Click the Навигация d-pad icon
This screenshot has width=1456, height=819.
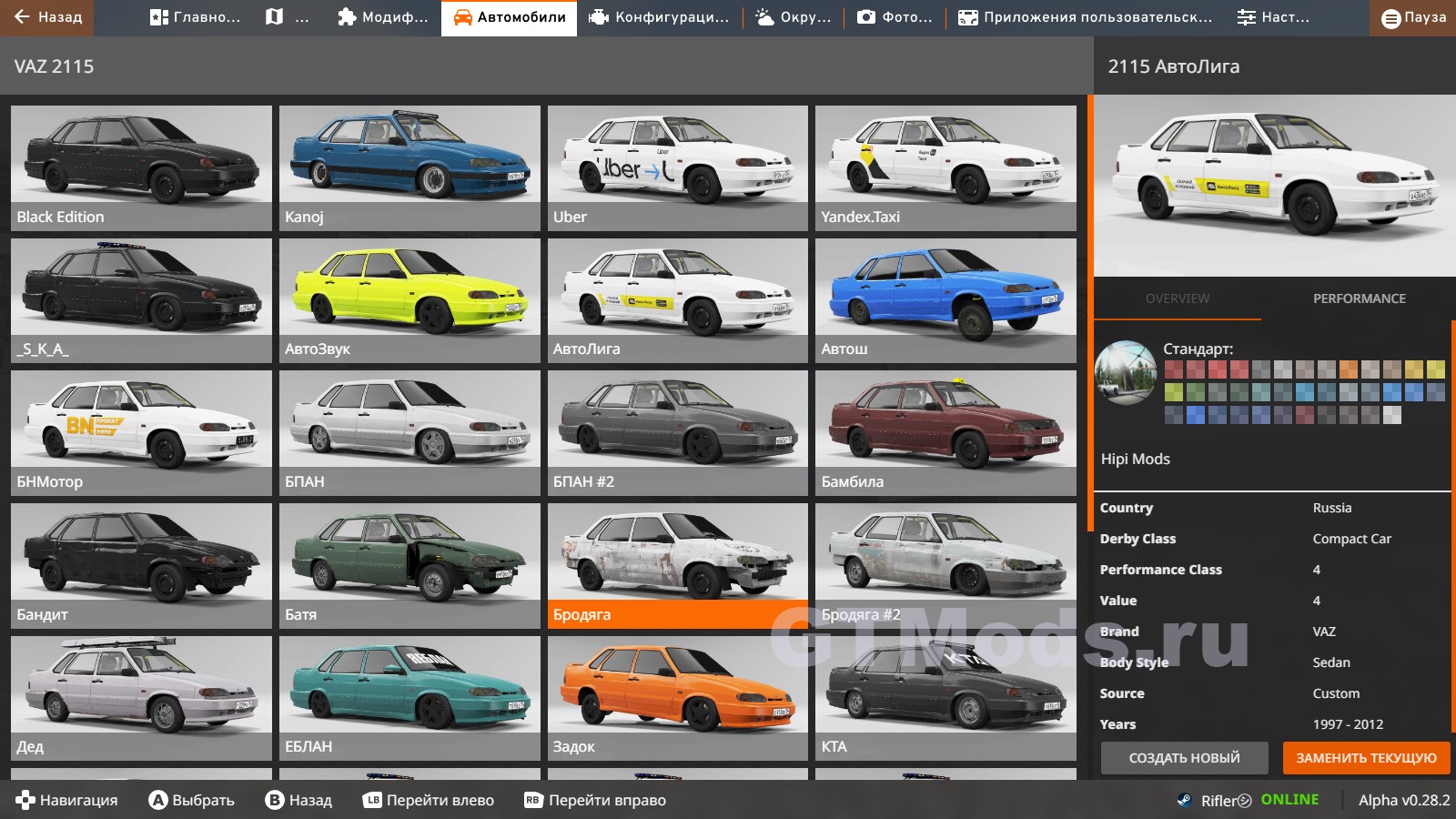coord(25,800)
